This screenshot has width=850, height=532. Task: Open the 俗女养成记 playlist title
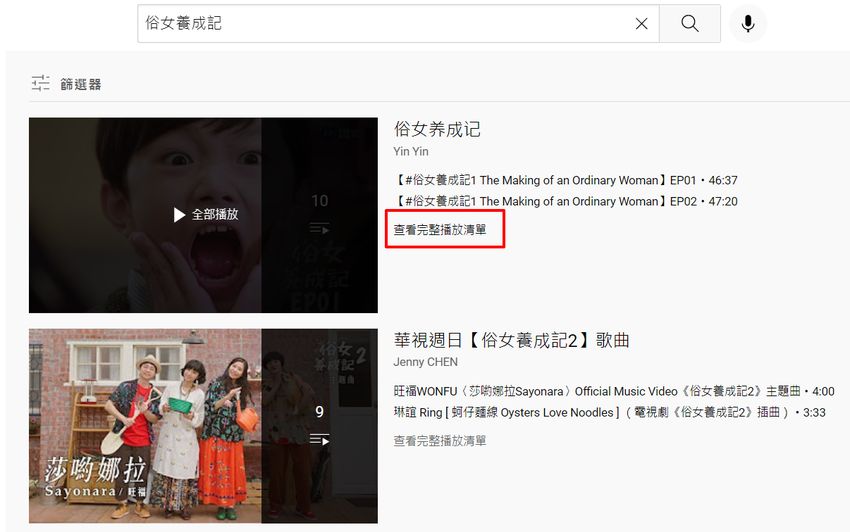pyautogui.click(x=437, y=129)
